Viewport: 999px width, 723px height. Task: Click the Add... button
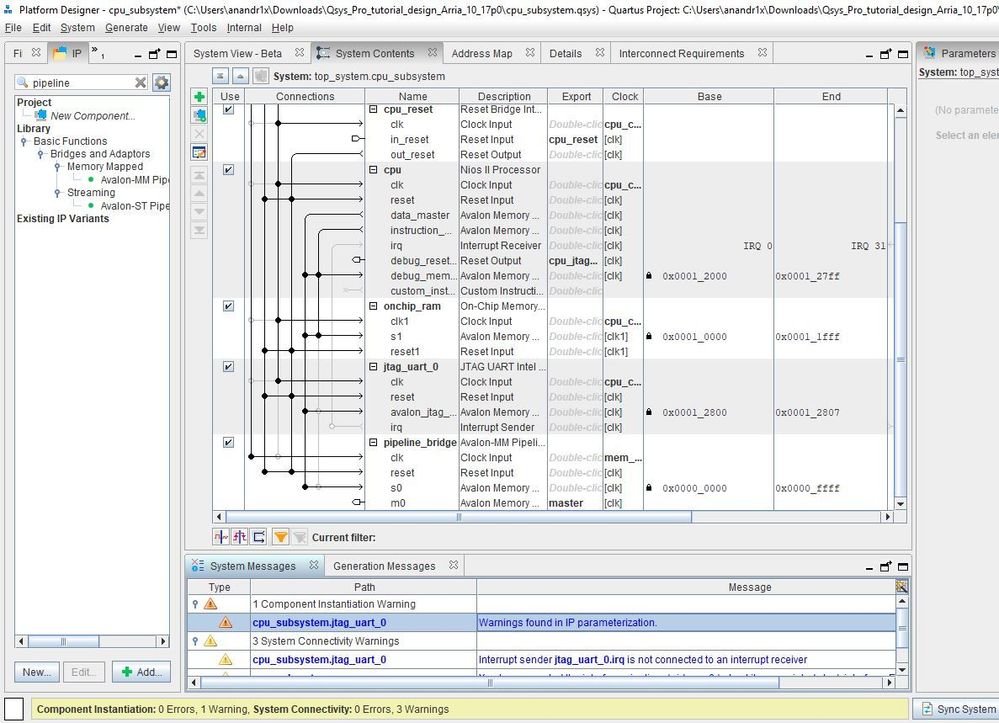(141, 672)
